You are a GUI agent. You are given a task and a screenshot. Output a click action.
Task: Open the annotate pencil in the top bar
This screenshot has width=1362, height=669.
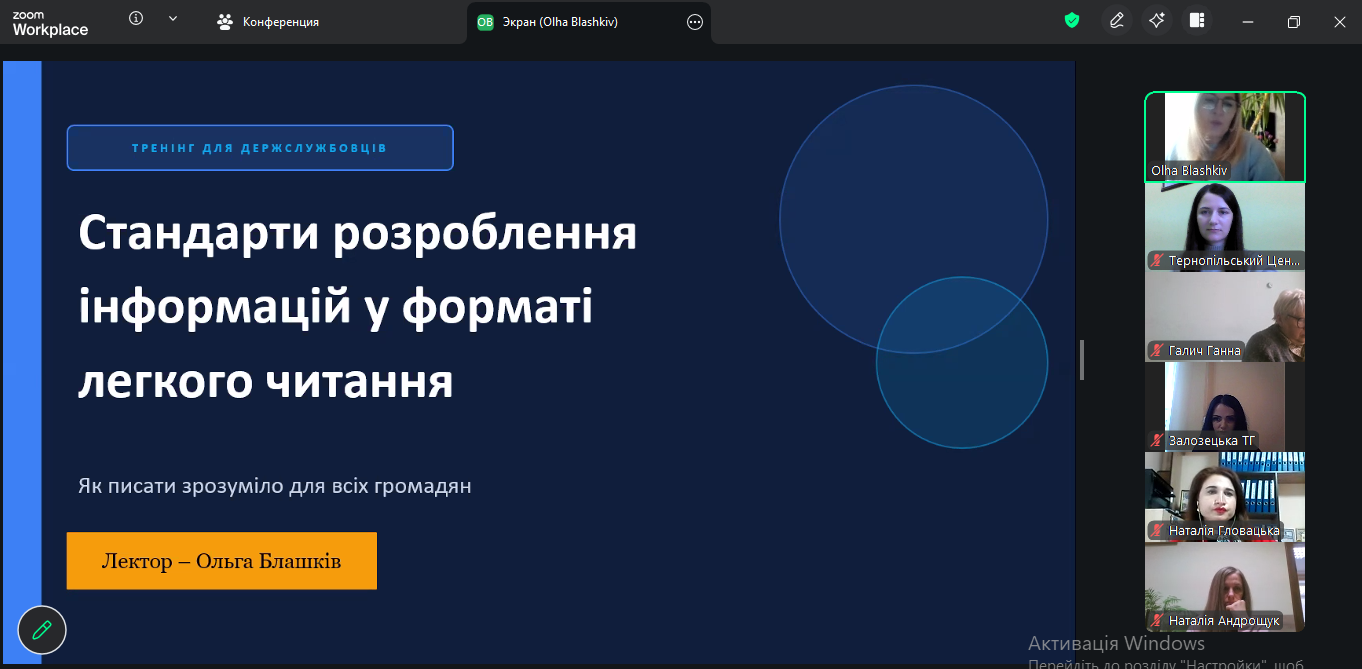pyautogui.click(x=1117, y=21)
